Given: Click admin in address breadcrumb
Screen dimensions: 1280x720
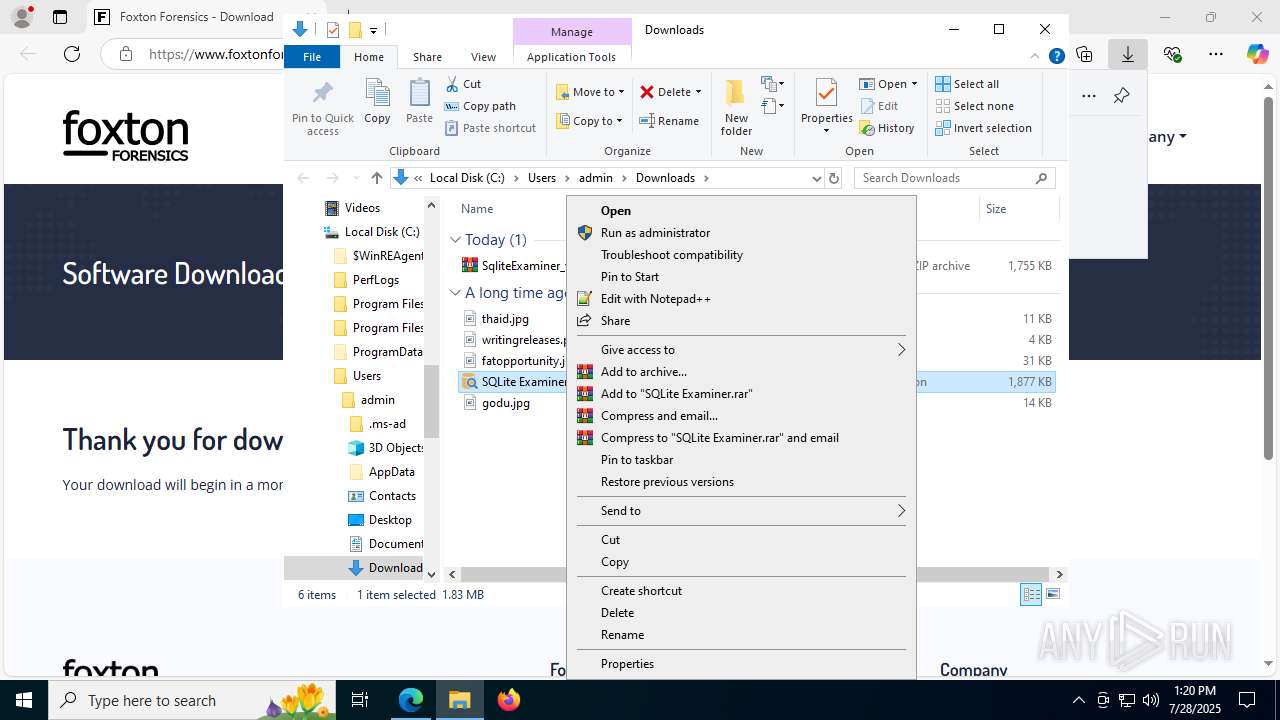Looking at the screenshot, I should point(595,178).
